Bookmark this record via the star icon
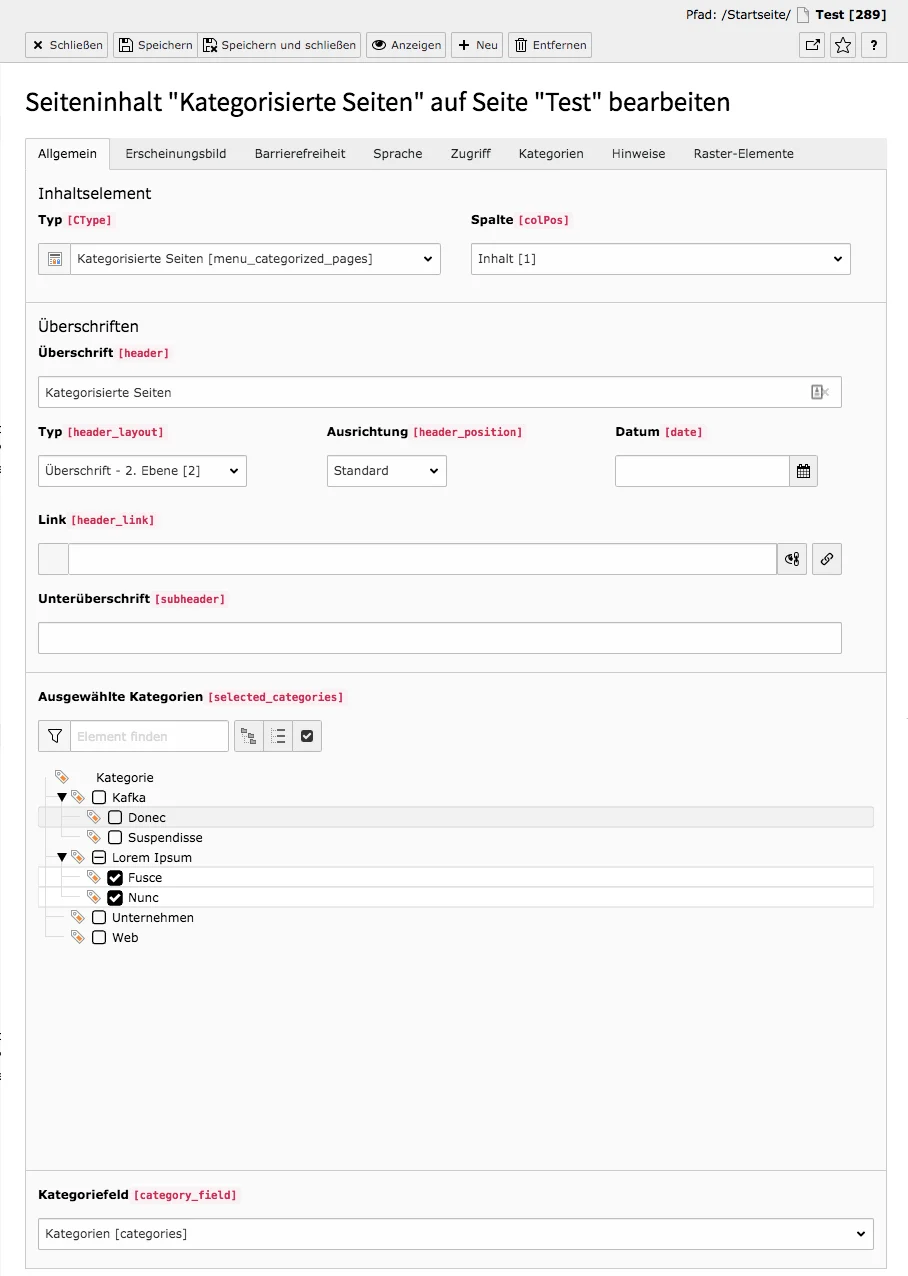The image size is (908, 1276). click(x=842, y=45)
